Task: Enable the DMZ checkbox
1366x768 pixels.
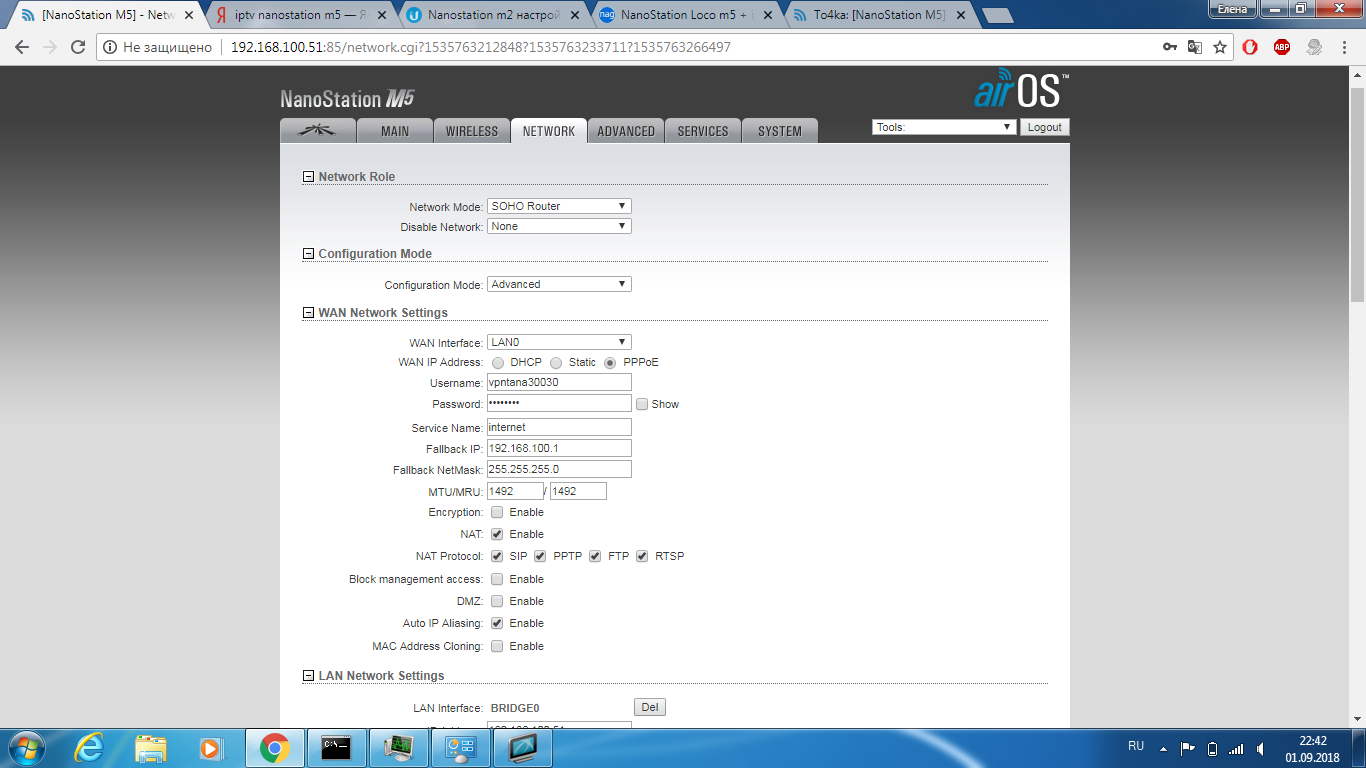Action: 497,601
